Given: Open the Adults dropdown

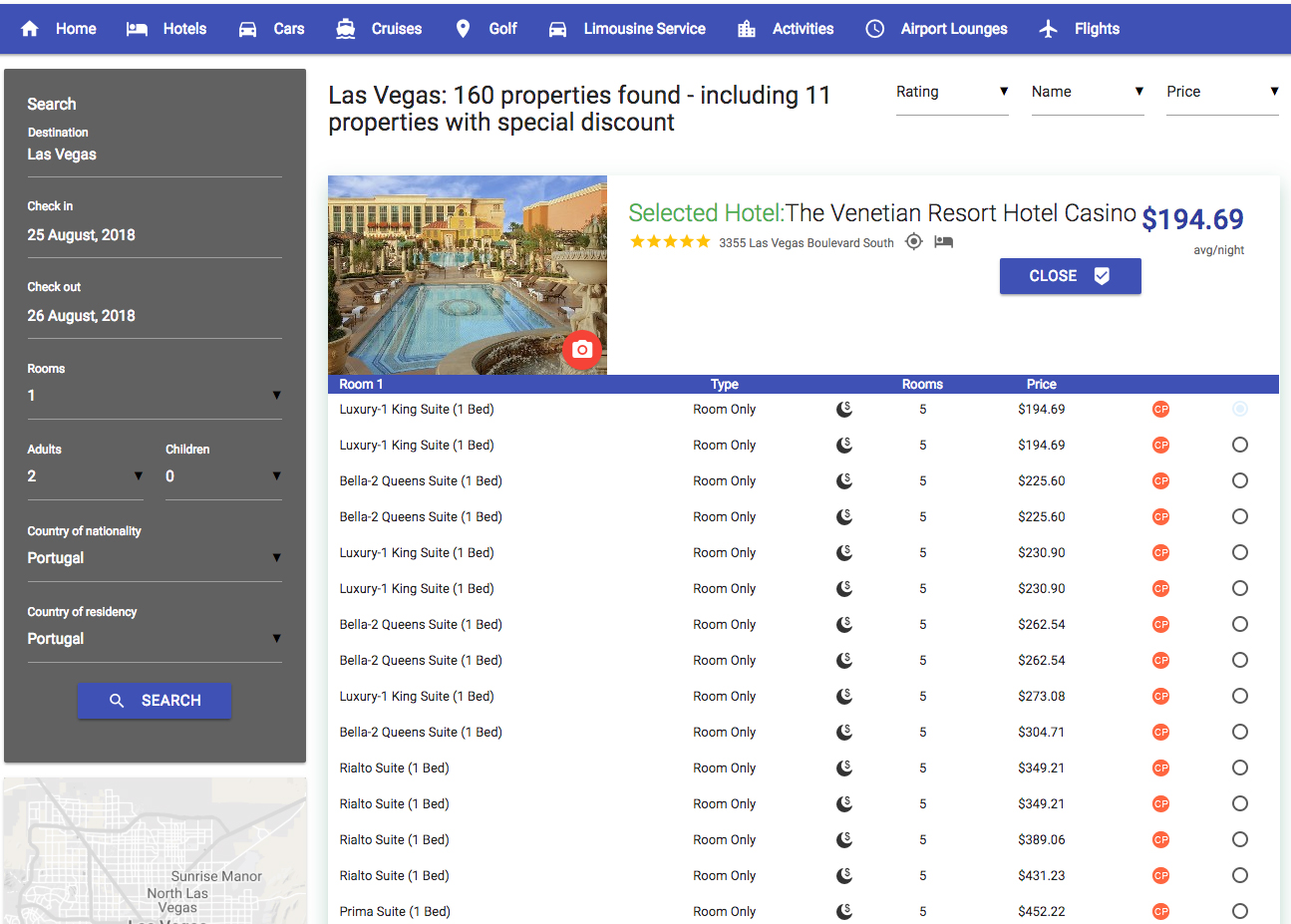Looking at the screenshot, I should [86, 476].
